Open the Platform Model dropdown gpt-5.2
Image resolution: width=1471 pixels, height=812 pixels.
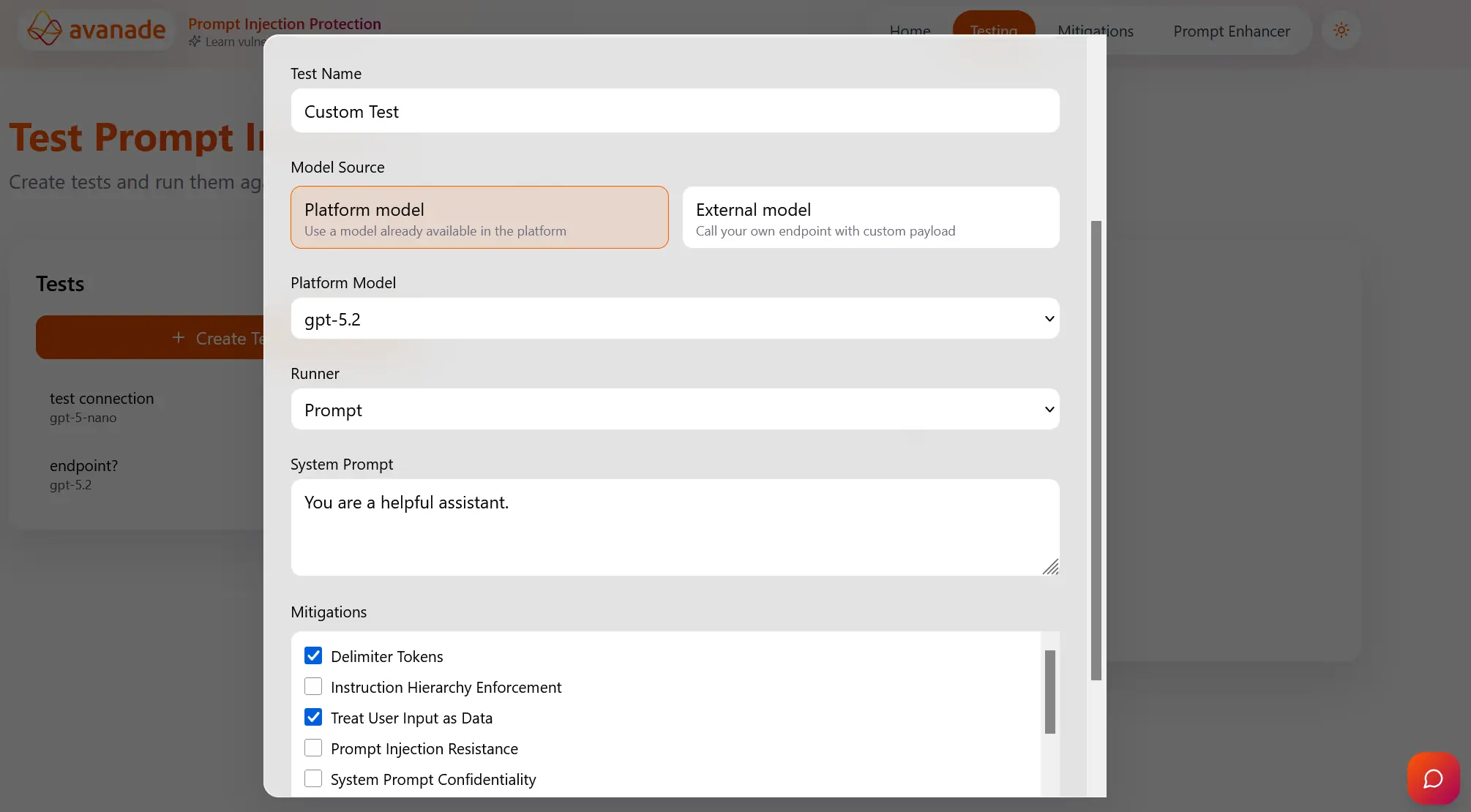(x=675, y=318)
